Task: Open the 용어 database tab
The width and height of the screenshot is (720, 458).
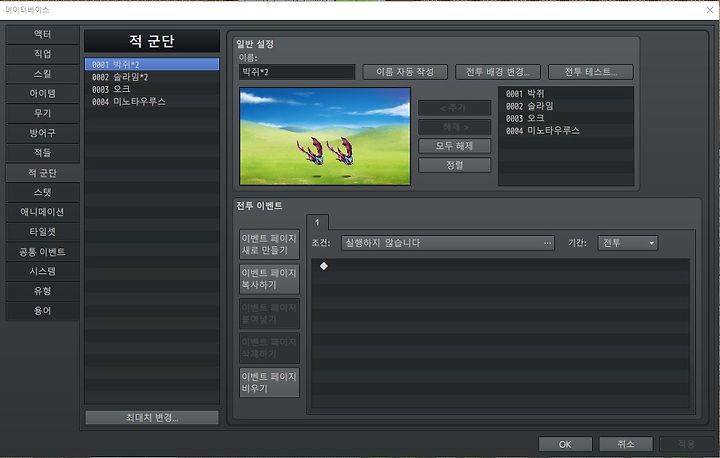Action: (42, 311)
